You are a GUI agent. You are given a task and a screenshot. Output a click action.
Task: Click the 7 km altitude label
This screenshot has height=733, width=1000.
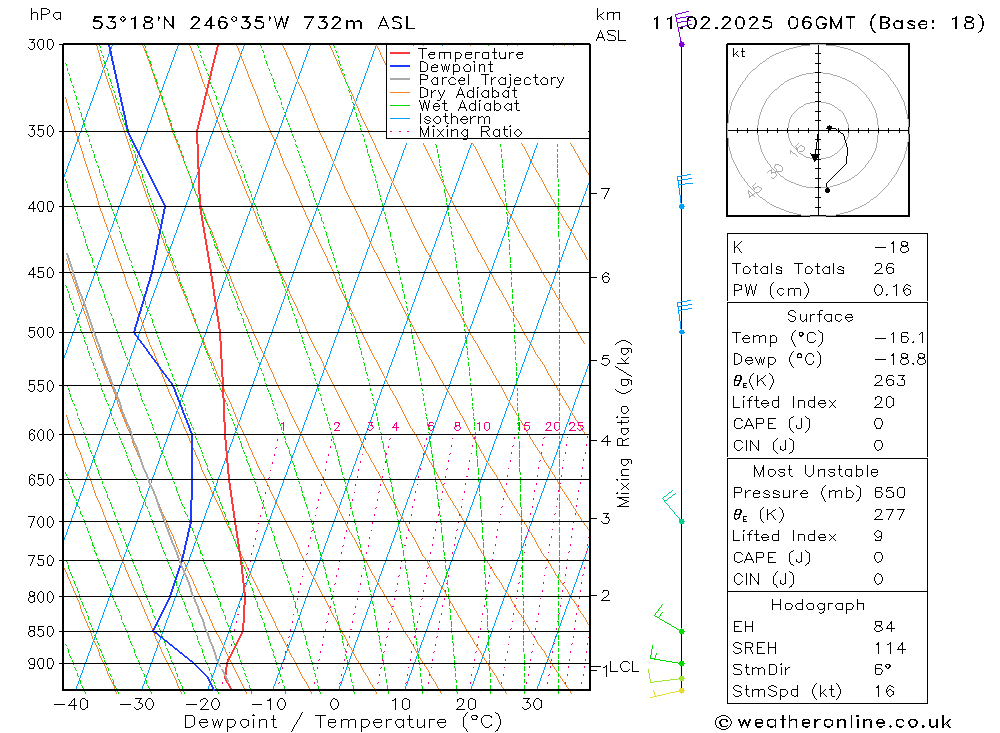pos(605,193)
